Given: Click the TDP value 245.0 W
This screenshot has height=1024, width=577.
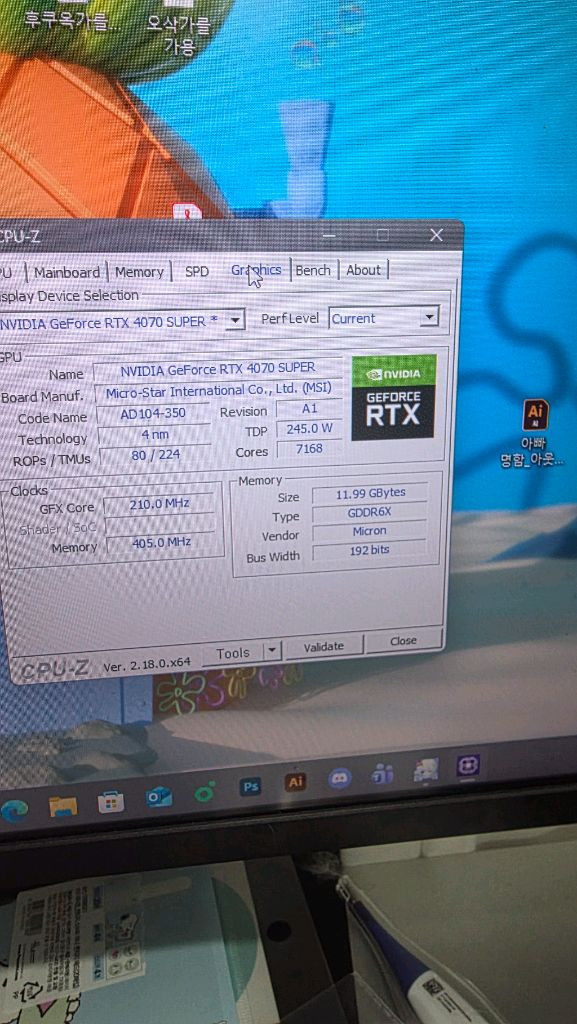Looking at the screenshot, I should tap(309, 429).
